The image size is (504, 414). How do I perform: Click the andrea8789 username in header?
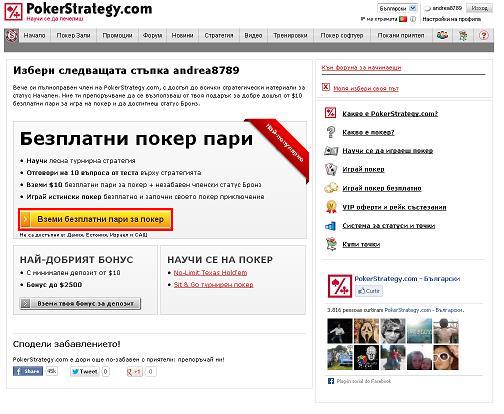447,8
